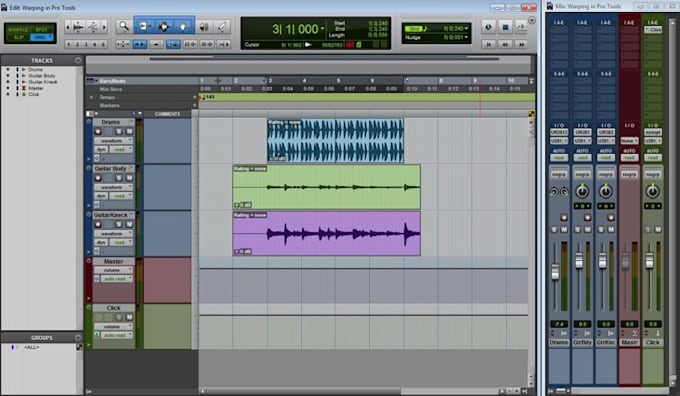Viewport: 680px width, 396px height.
Task: Select Drums in the Tracks list
Action: 36,69
